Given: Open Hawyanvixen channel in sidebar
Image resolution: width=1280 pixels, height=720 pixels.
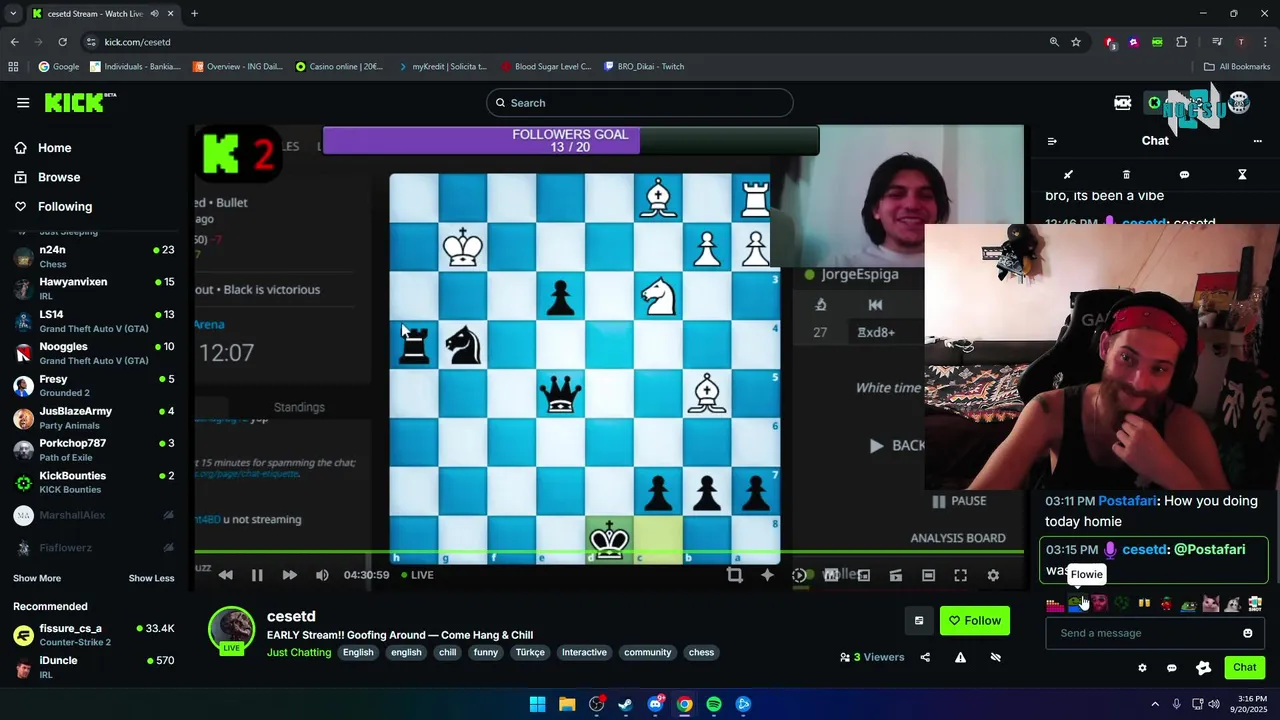Looking at the screenshot, I should pos(94,288).
